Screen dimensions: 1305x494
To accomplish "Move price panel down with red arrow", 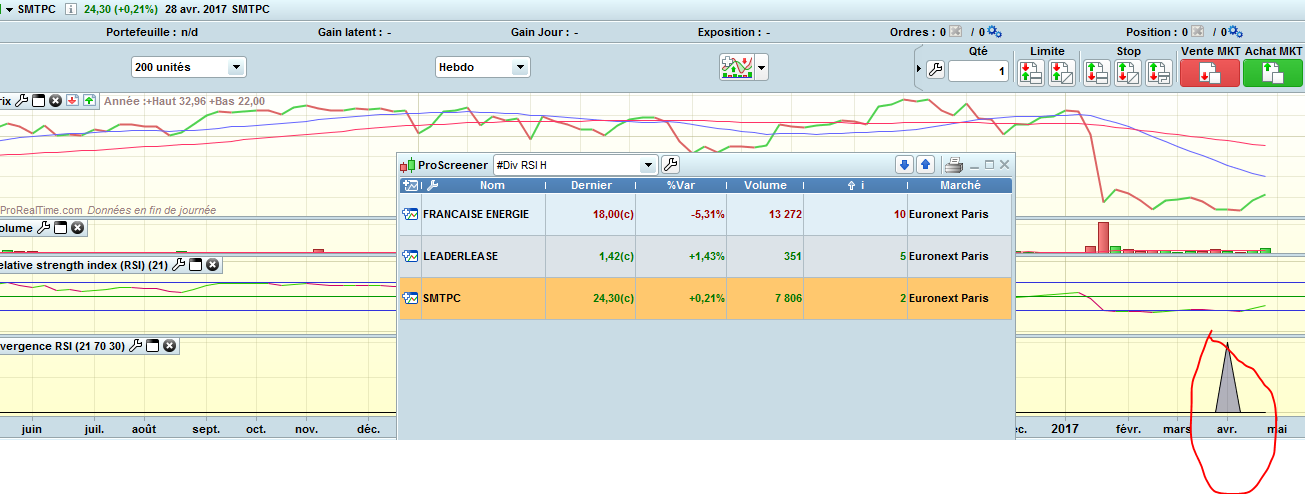I will 73,100.
